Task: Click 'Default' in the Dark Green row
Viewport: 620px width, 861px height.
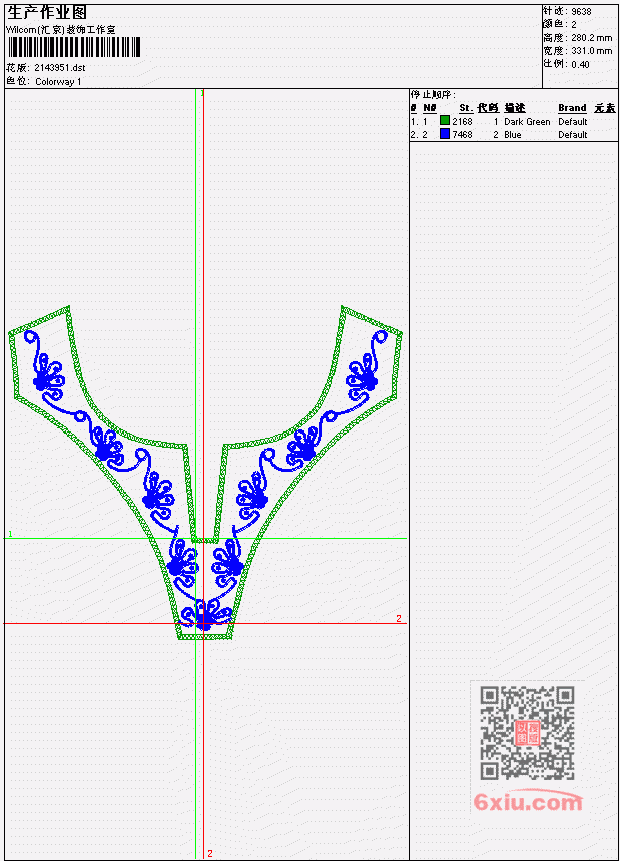Action: pyautogui.click(x=573, y=122)
